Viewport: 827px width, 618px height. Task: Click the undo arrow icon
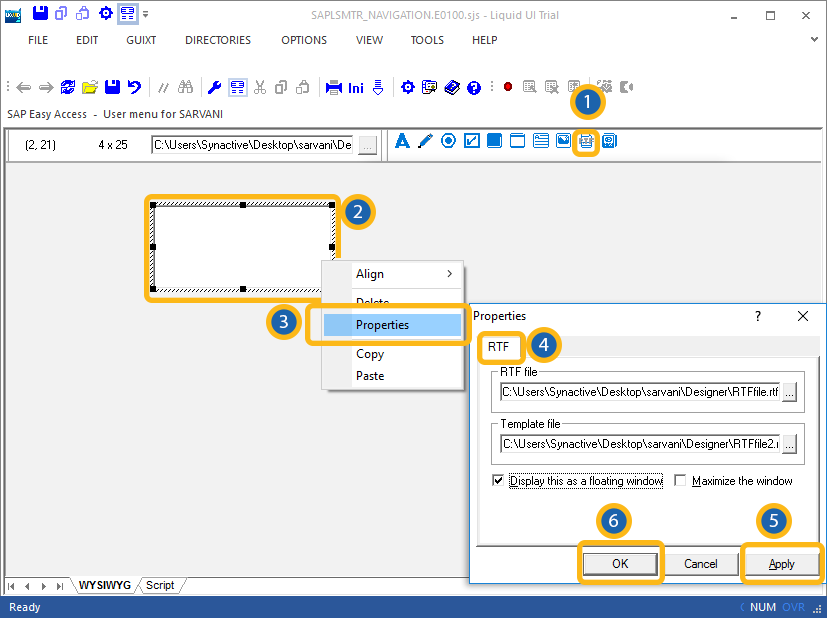point(134,87)
